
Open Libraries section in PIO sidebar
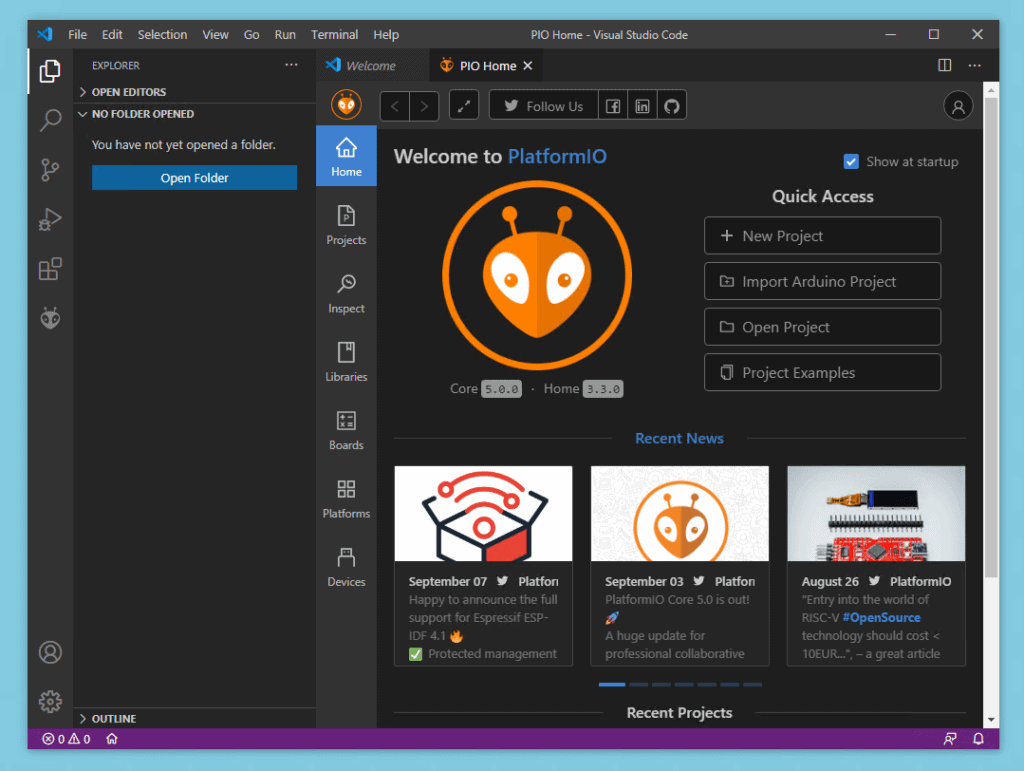tap(346, 362)
